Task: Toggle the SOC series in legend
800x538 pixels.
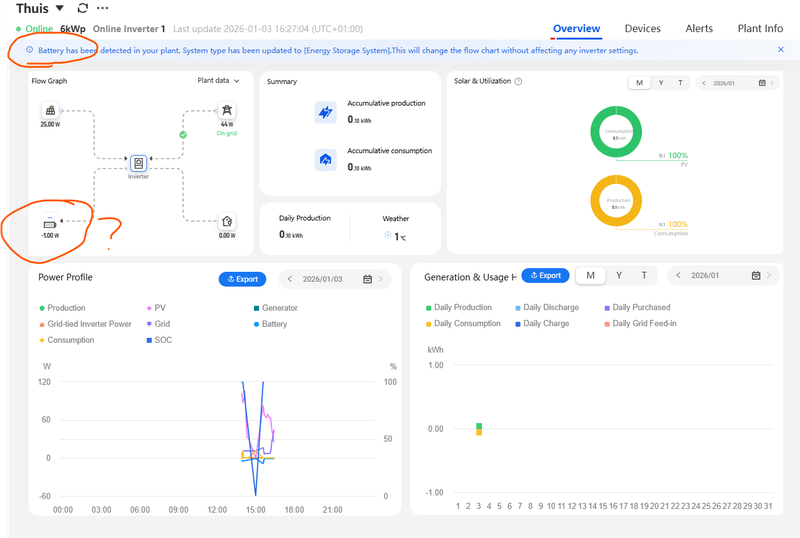Action: [x=159, y=340]
